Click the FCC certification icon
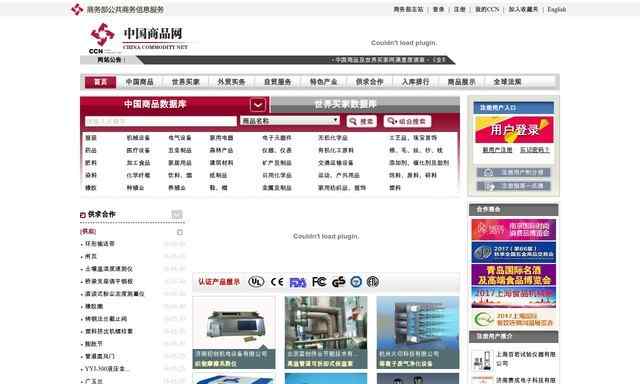The image size is (640, 384). coord(319,282)
